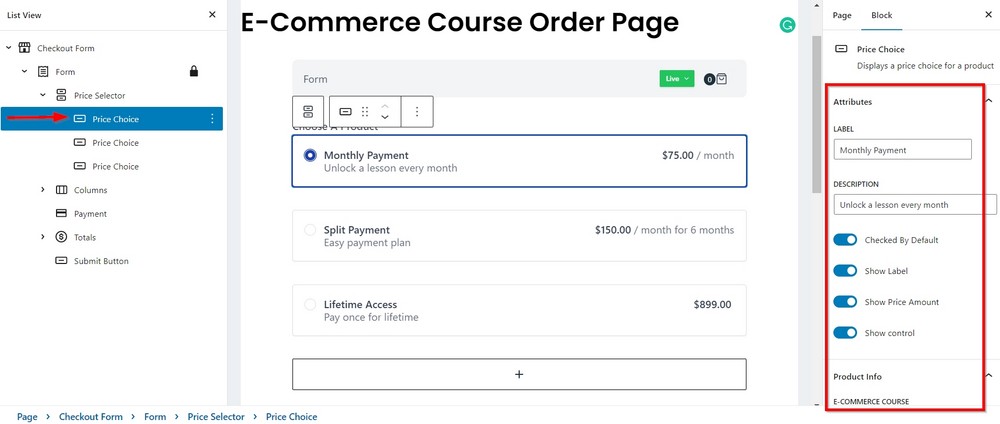The height and width of the screenshot is (424, 1000).
Task: Select the Split Payment price card
Action: tap(519, 236)
